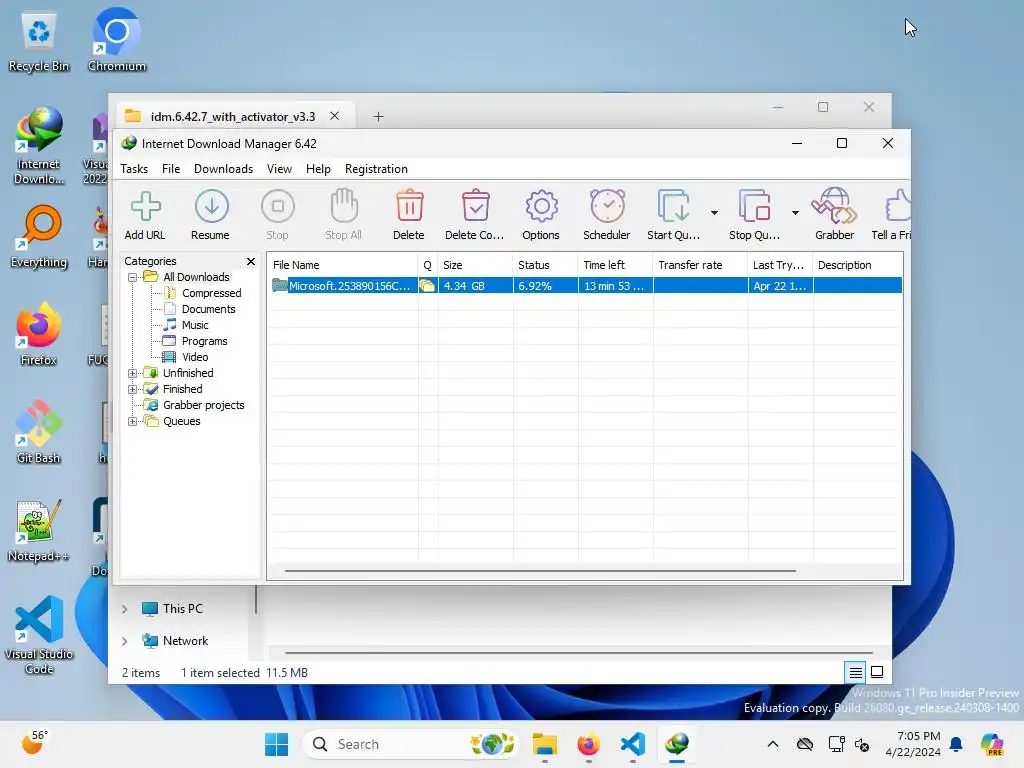The height and width of the screenshot is (768, 1024).
Task: Open the View menu
Action: [279, 169]
